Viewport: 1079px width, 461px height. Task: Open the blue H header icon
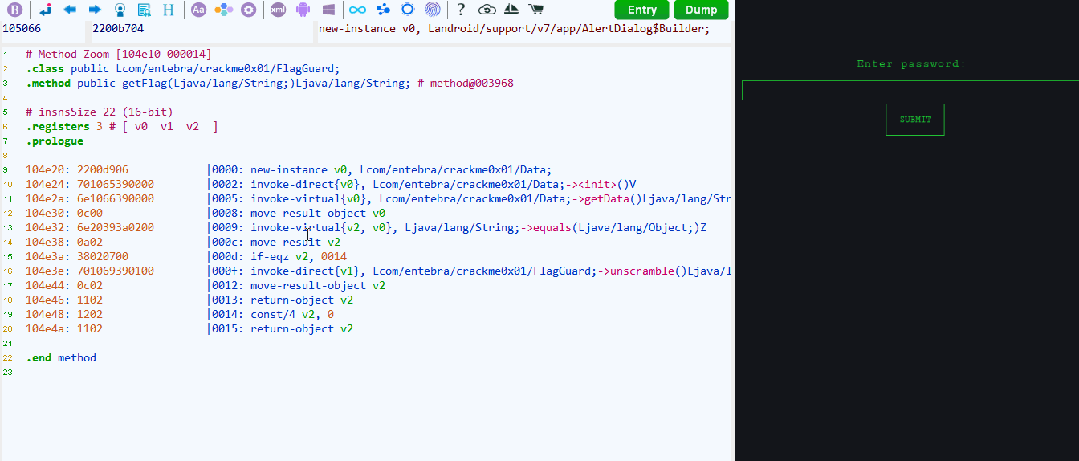click(x=169, y=10)
